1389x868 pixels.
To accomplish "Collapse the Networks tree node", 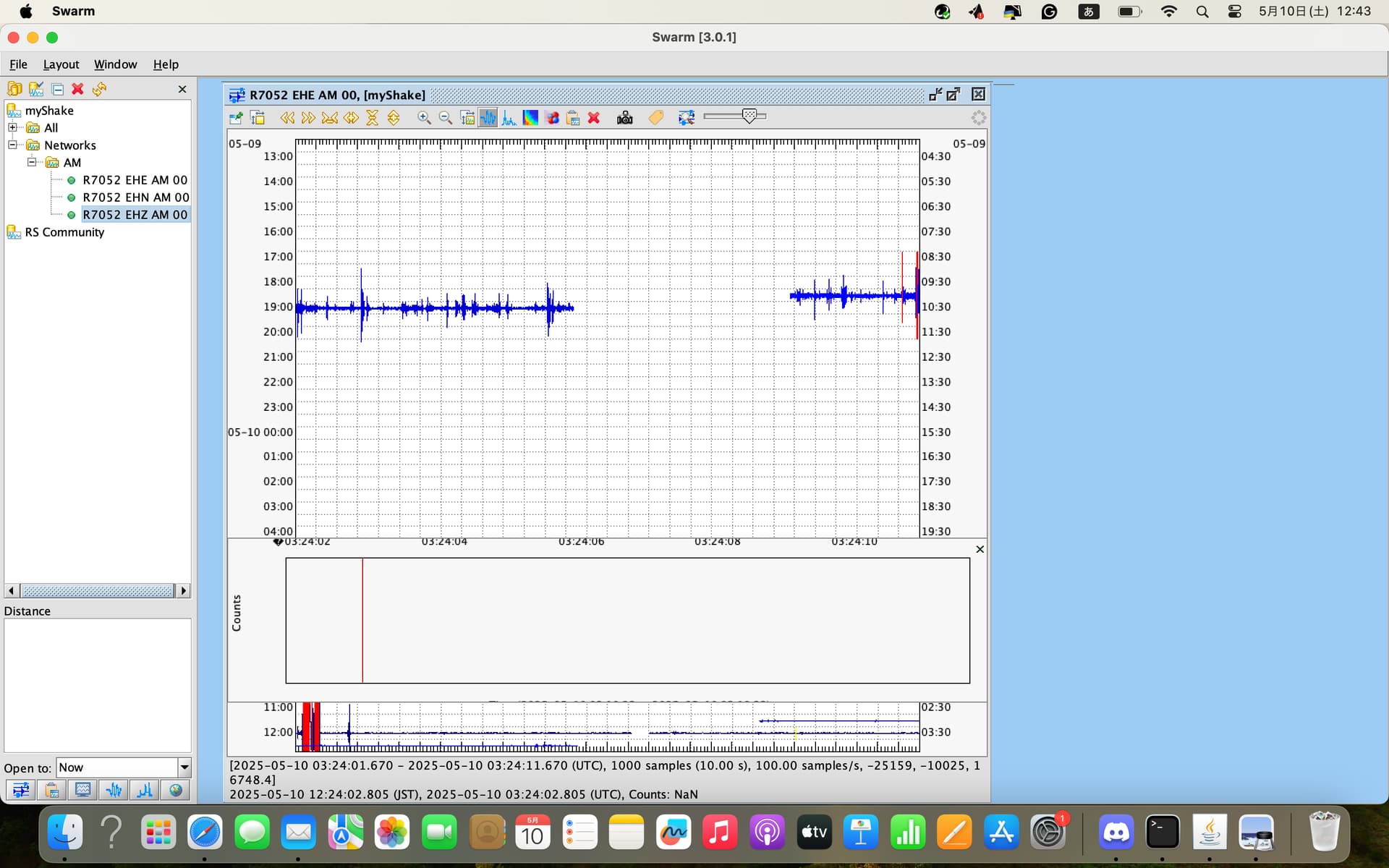I will [x=12, y=145].
